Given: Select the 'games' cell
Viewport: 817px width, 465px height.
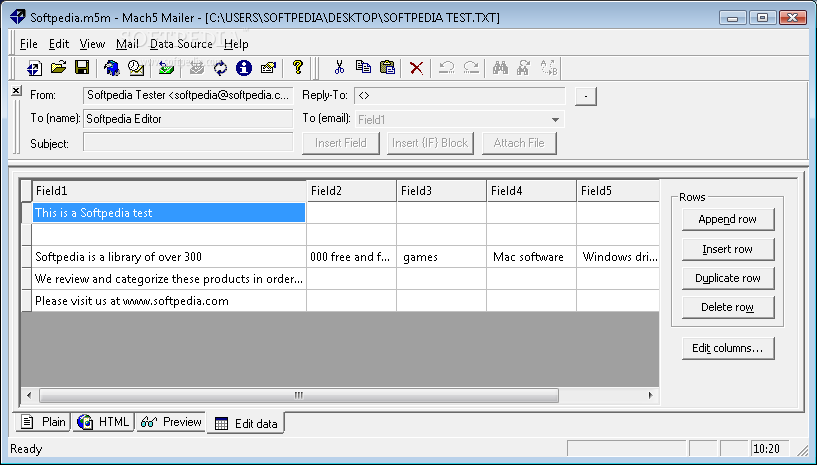Looking at the screenshot, I should (x=442, y=257).
